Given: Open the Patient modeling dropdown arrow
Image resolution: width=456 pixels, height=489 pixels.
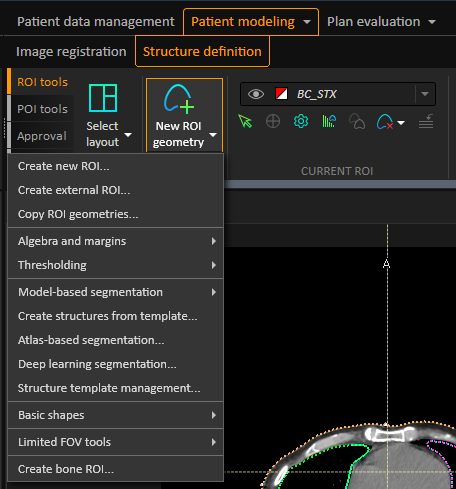Looking at the screenshot, I should pyautogui.click(x=307, y=22).
